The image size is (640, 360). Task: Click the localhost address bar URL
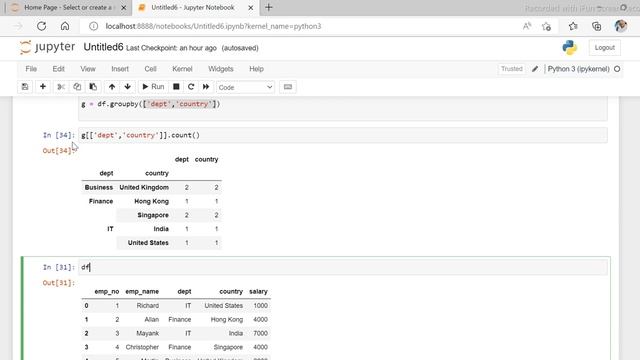213,26
